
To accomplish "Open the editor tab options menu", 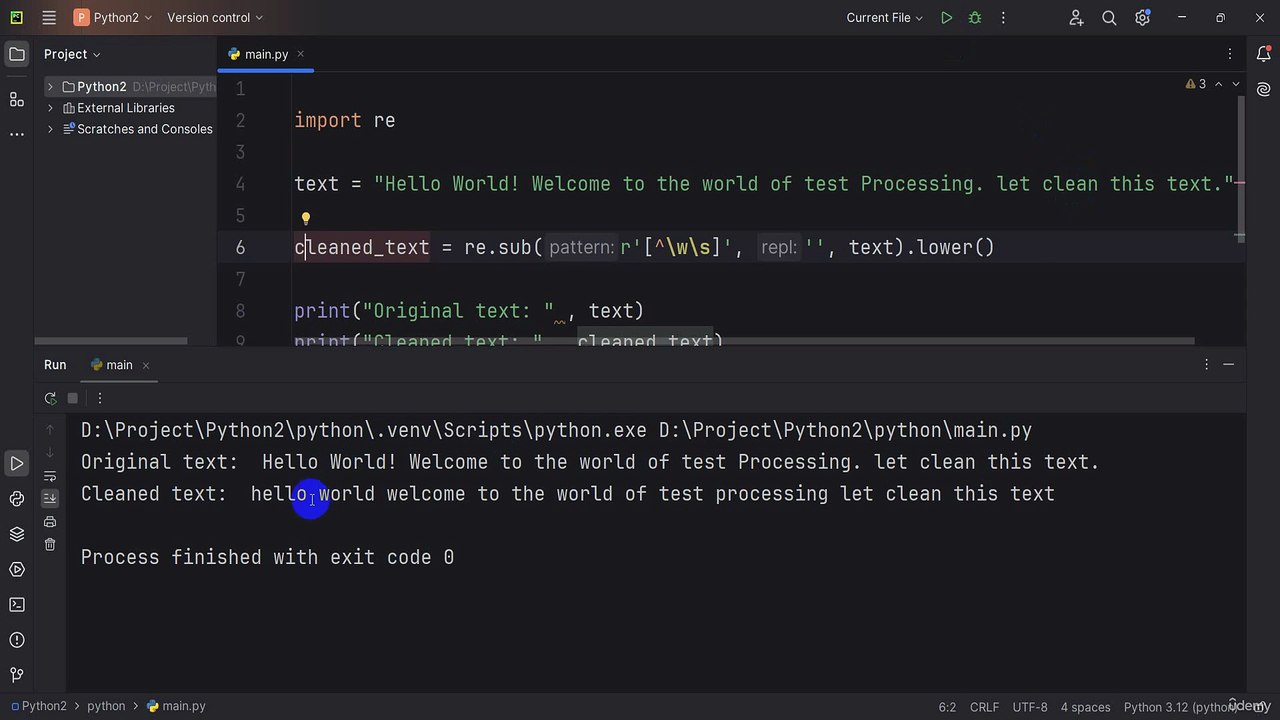I will coord(1230,54).
